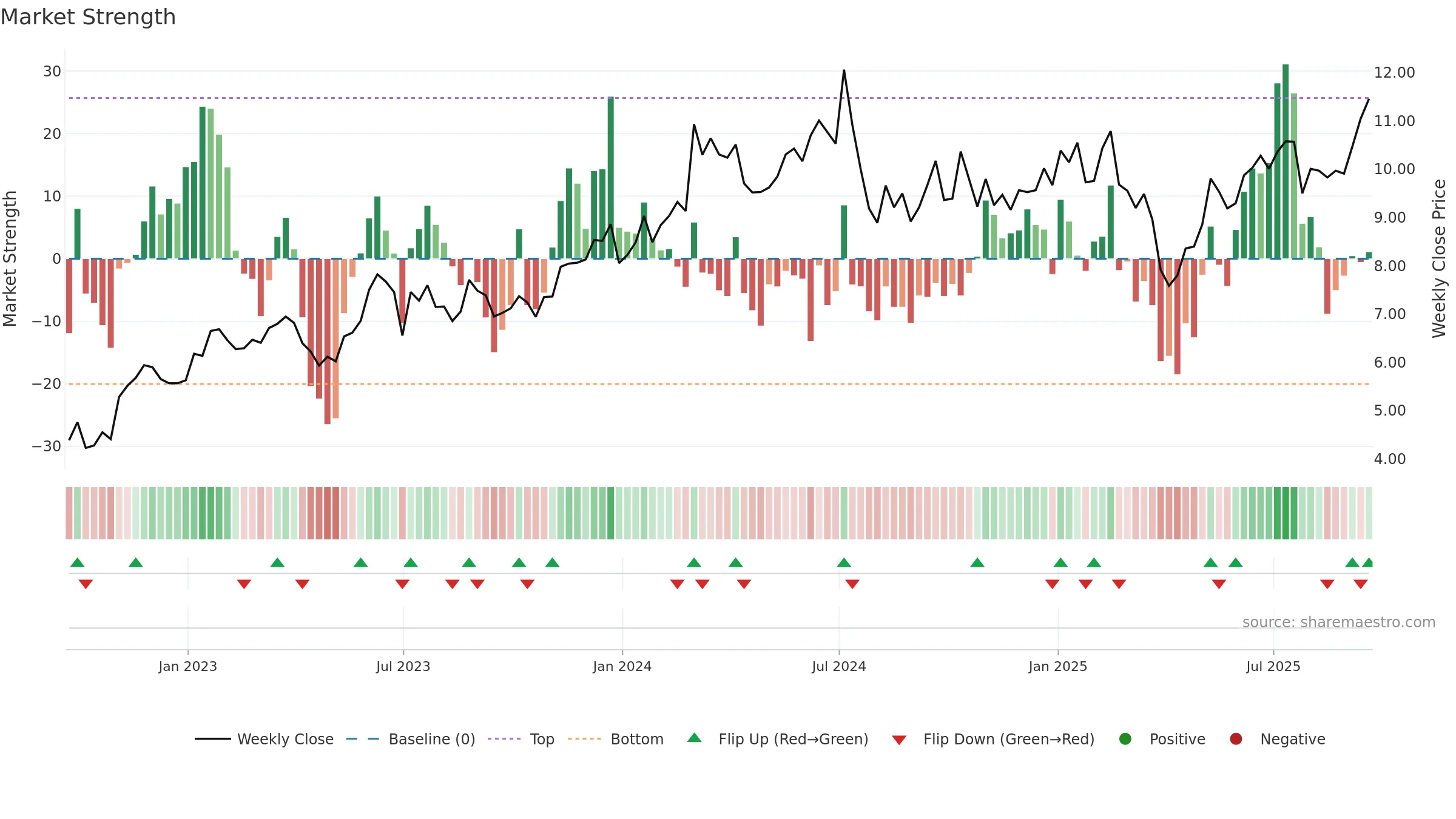The width and height of the screenshot is (1456, 819).
Task: Click the weekly close price peak near Jul 2024
Action: coord(844,70)
